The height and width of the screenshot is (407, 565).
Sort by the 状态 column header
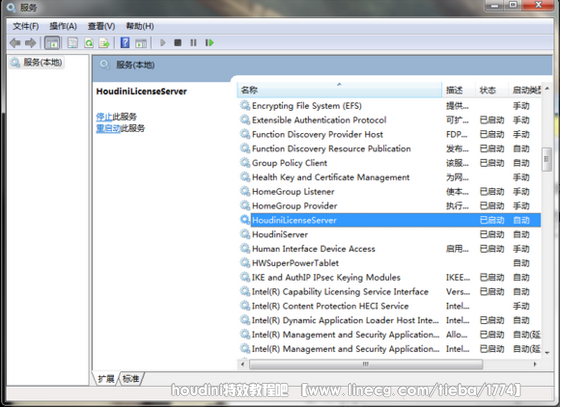point(491,90)
